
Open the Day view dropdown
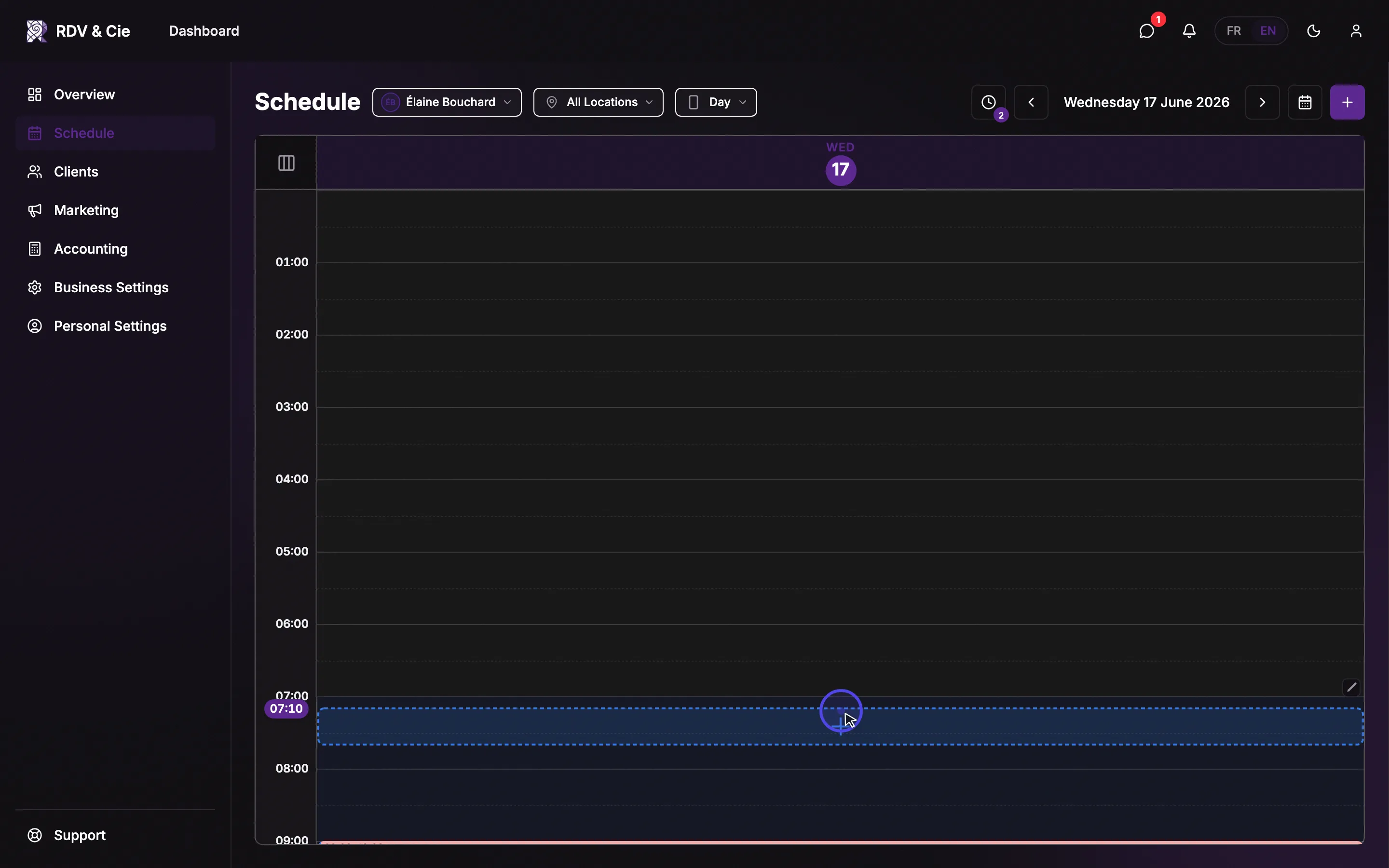point(716,102)
